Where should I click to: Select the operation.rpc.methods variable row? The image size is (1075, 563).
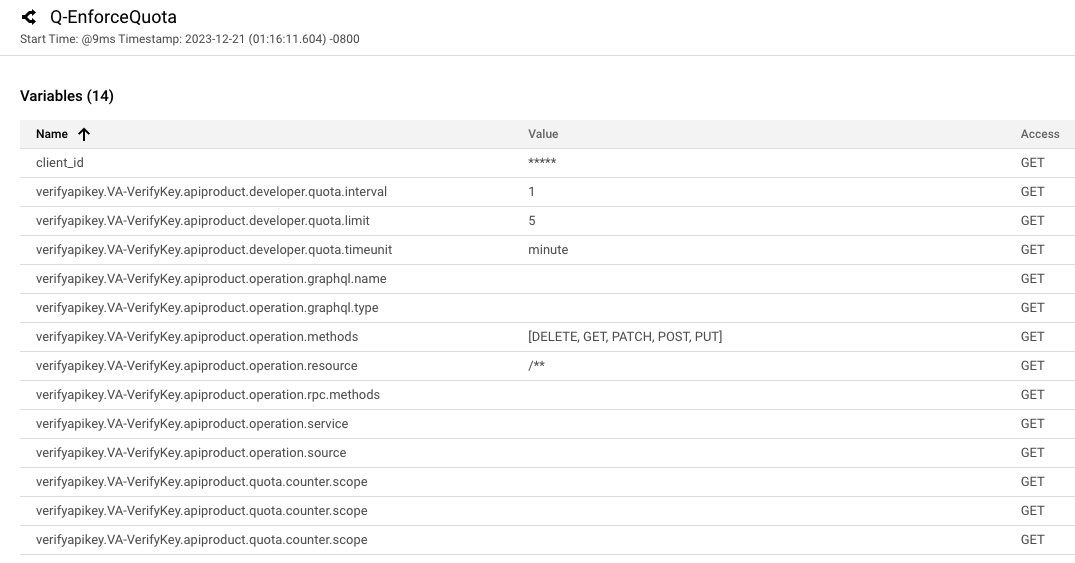[208, 395]
